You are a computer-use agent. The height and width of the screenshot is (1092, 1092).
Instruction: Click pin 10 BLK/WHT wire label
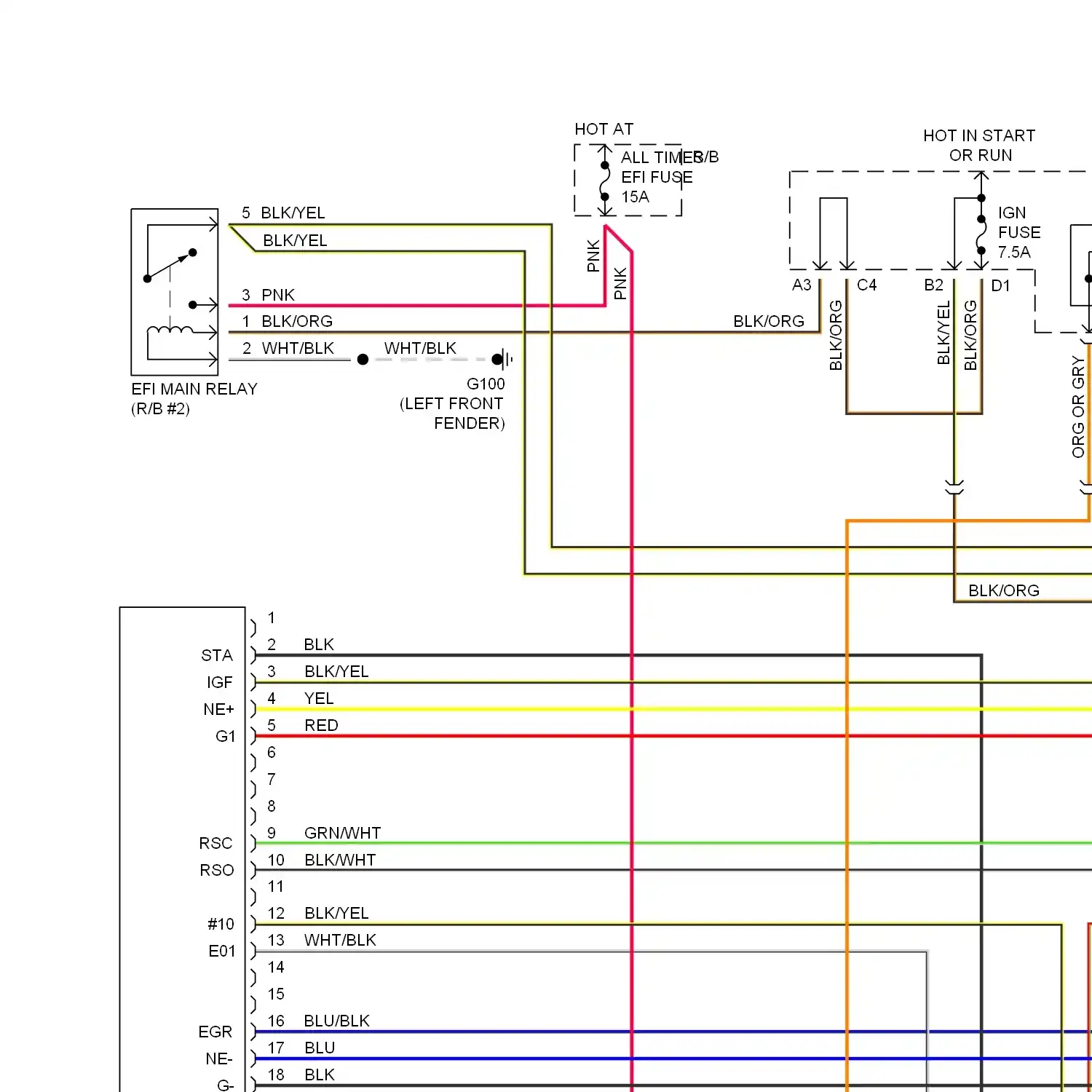tap(340, 860)
